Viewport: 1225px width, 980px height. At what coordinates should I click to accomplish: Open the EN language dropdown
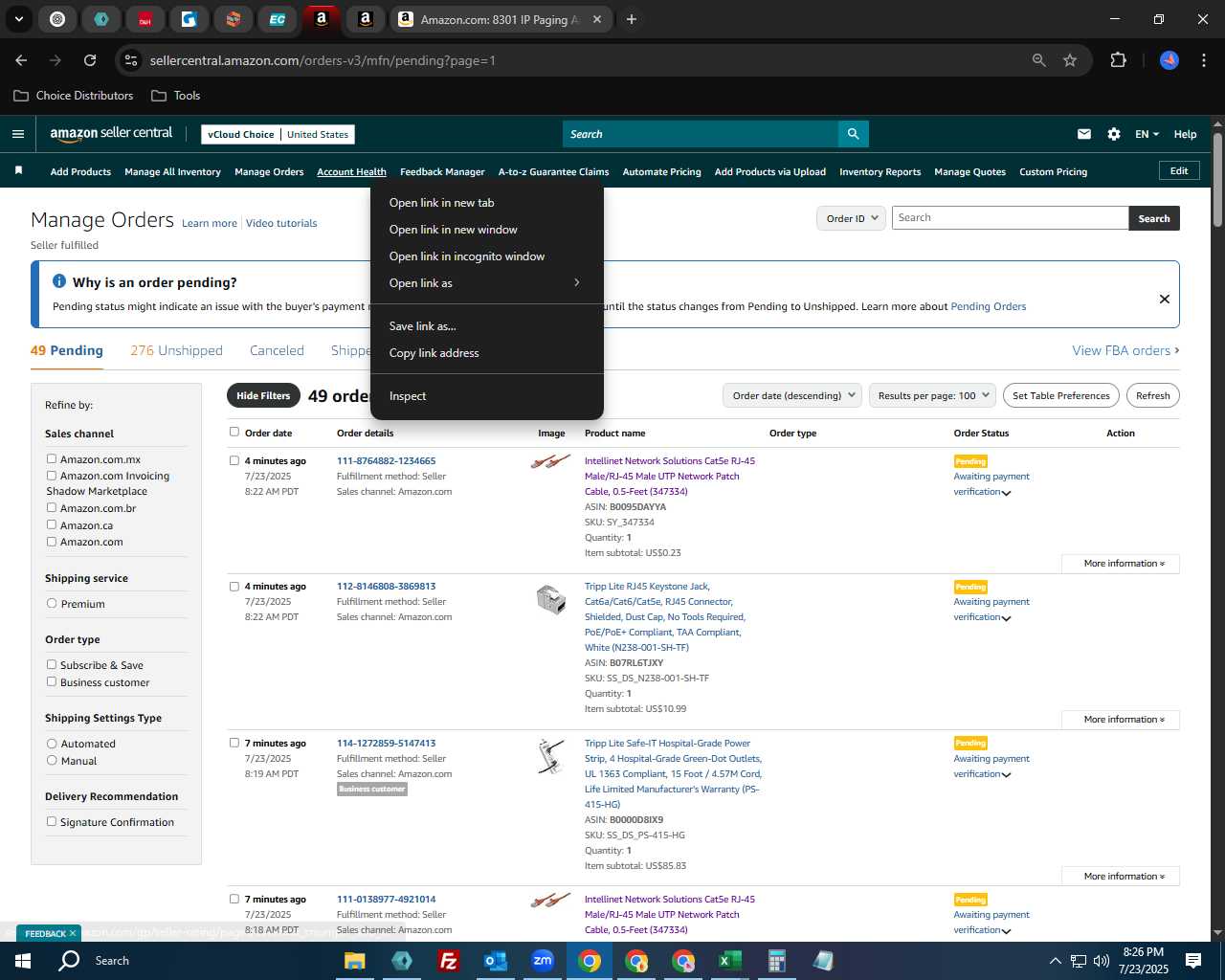(1147, 134)
